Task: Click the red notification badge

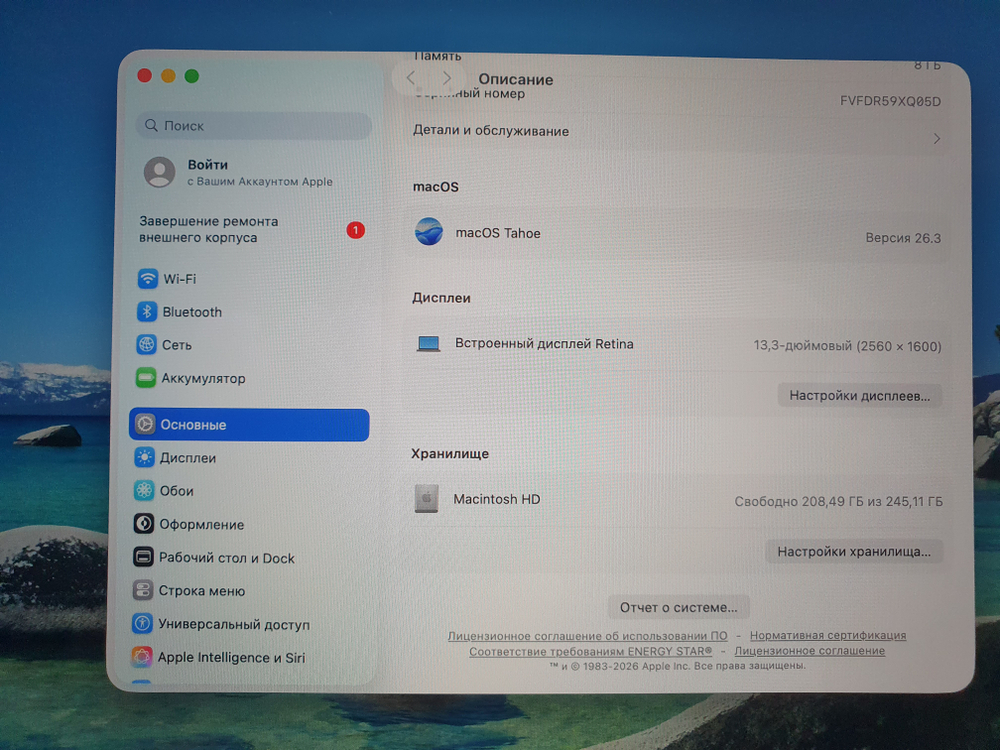Action: point(355,230)
